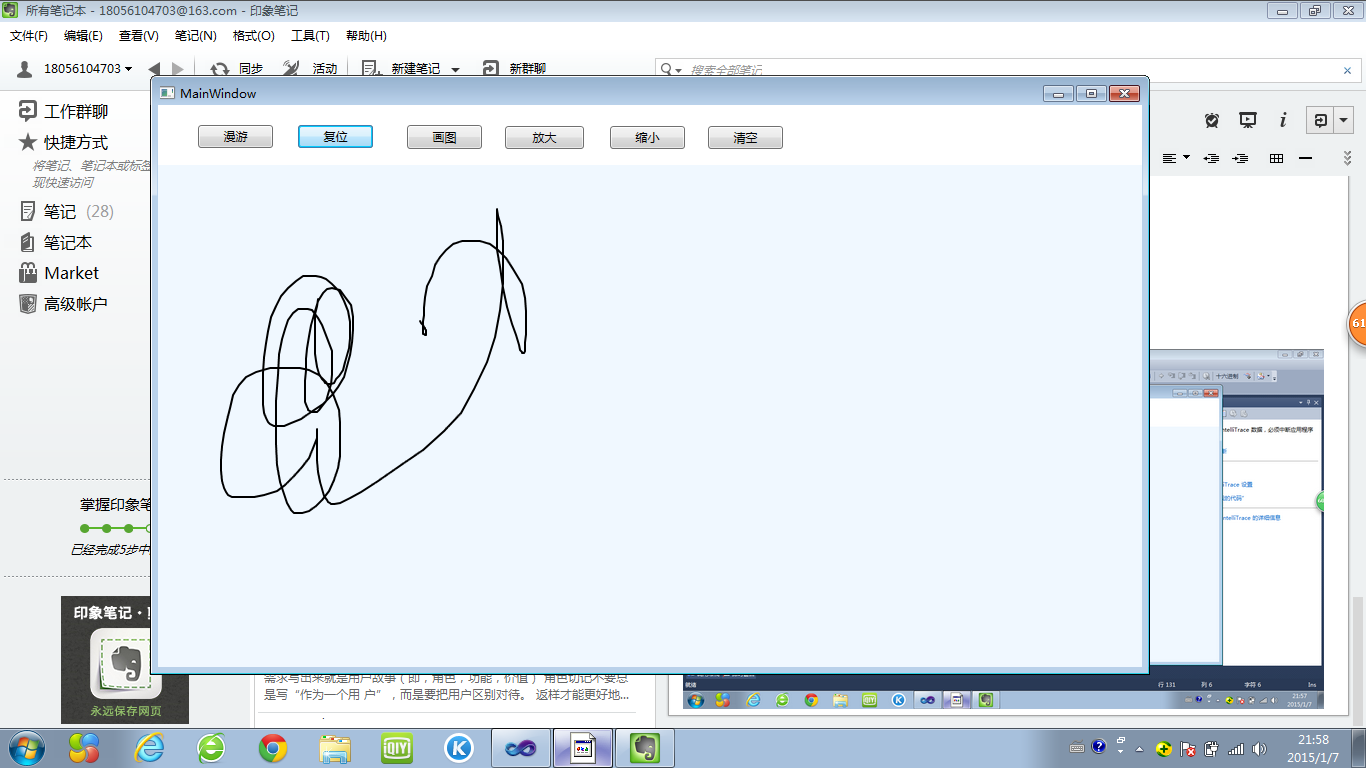Click the increase indent icon
The height and width of the screenshot is (768, 1366).
pos(1241,158)
